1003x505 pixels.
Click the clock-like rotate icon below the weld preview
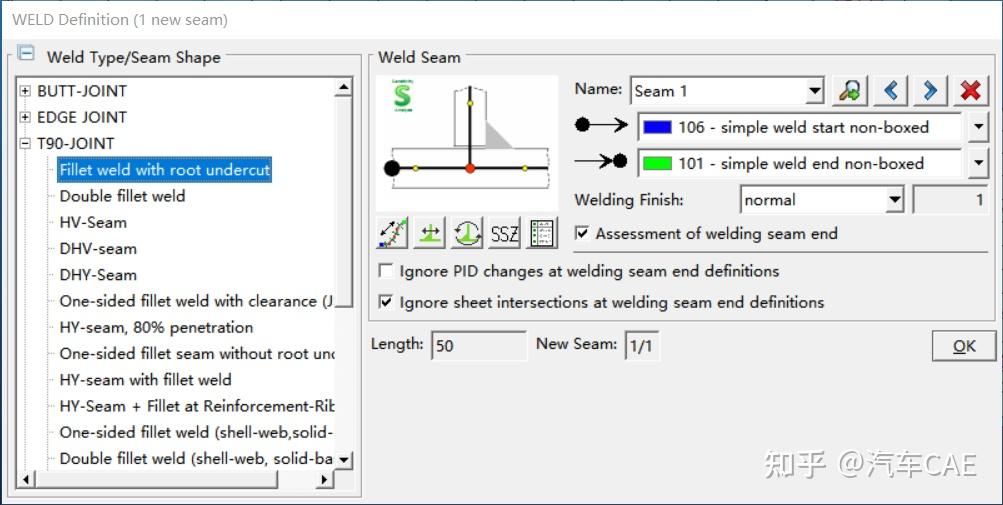point(467,234)
